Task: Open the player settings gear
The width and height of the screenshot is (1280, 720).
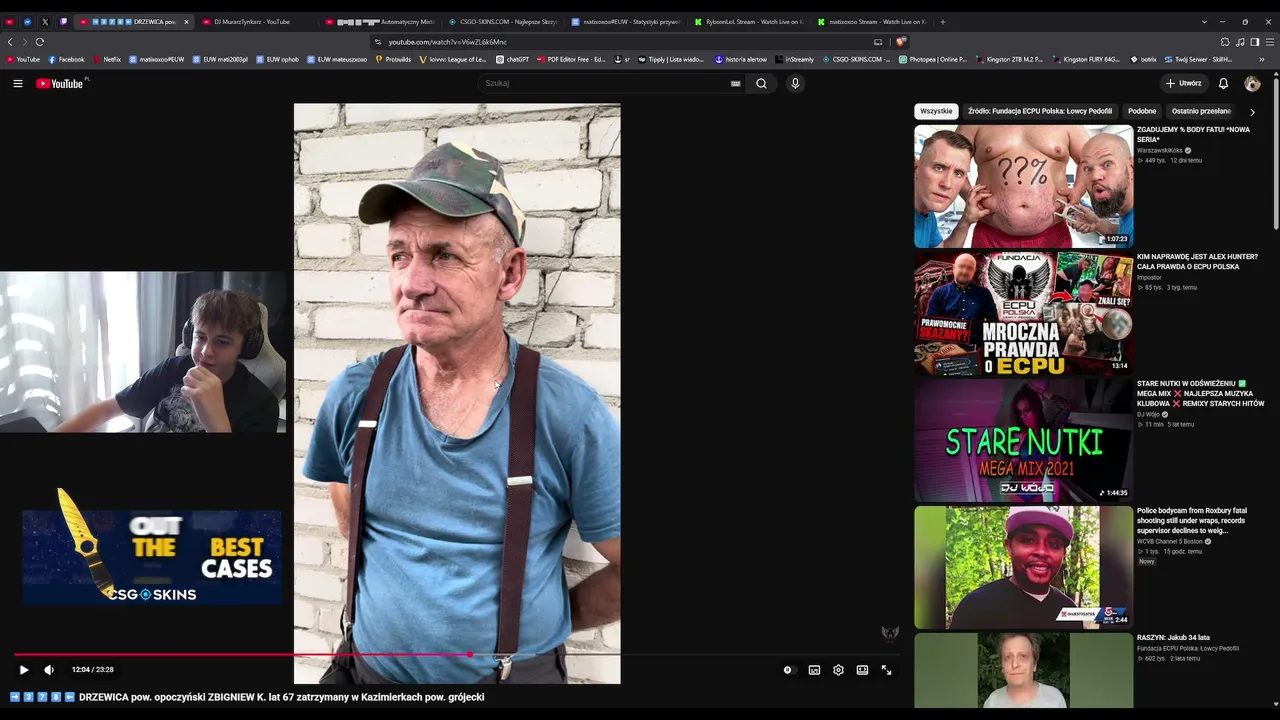Action: coord(838,670)
